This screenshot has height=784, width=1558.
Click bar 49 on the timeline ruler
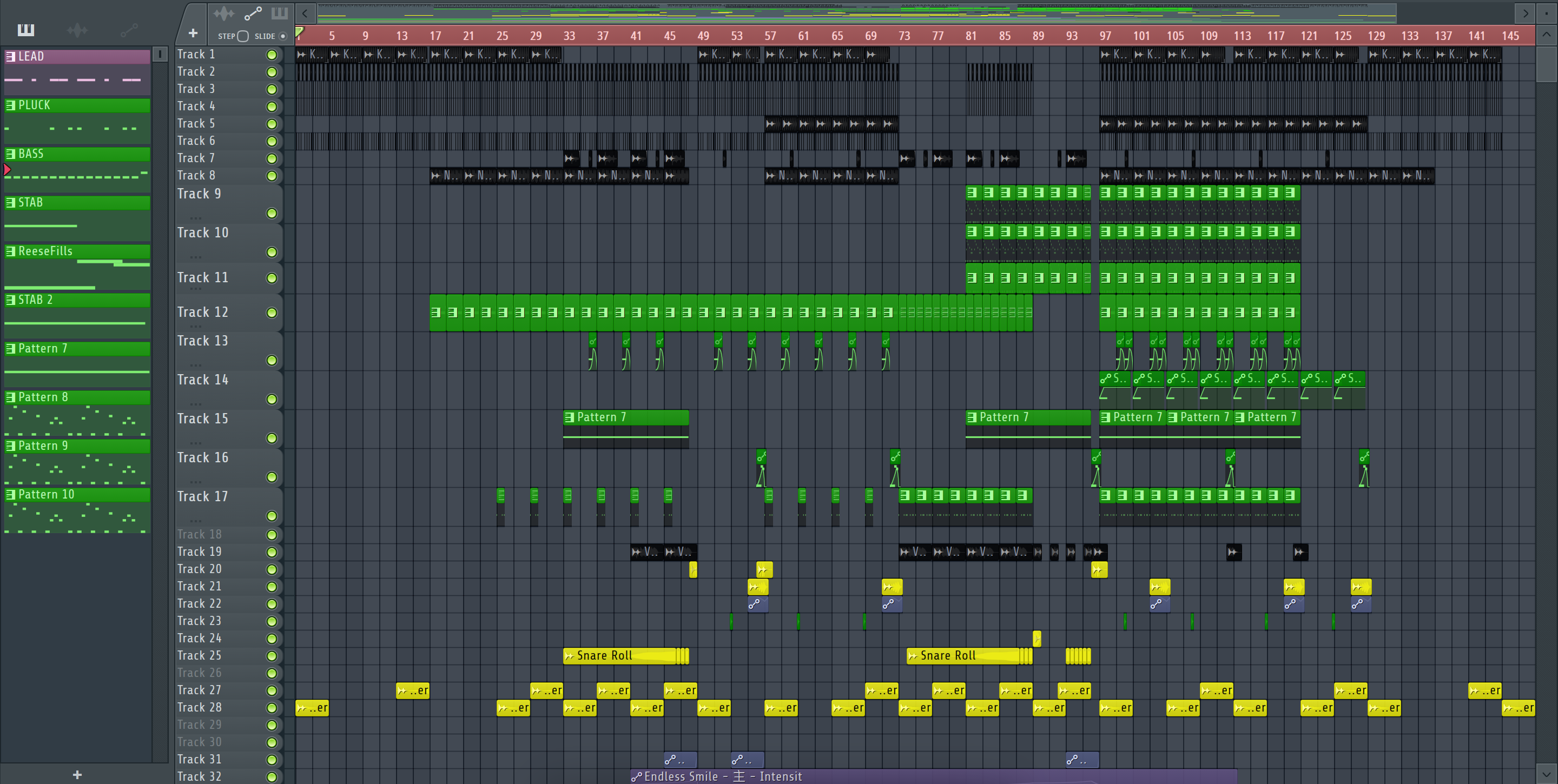(703, 36)
